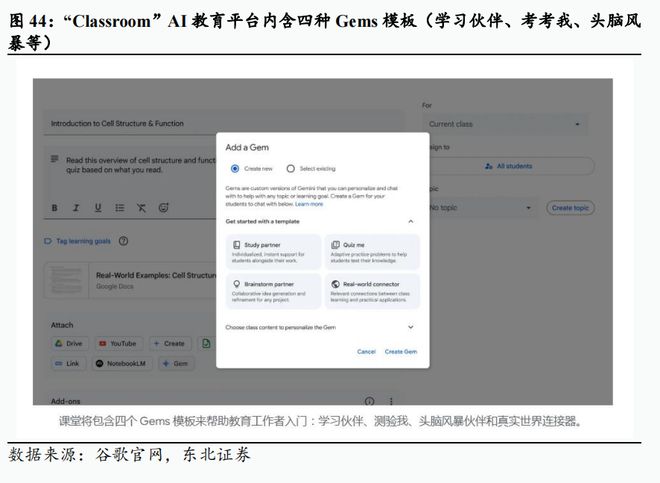This screenshot has height=483, width=660.
Task: Cancel the Add a Gem dialog
Action: point(366,352)
